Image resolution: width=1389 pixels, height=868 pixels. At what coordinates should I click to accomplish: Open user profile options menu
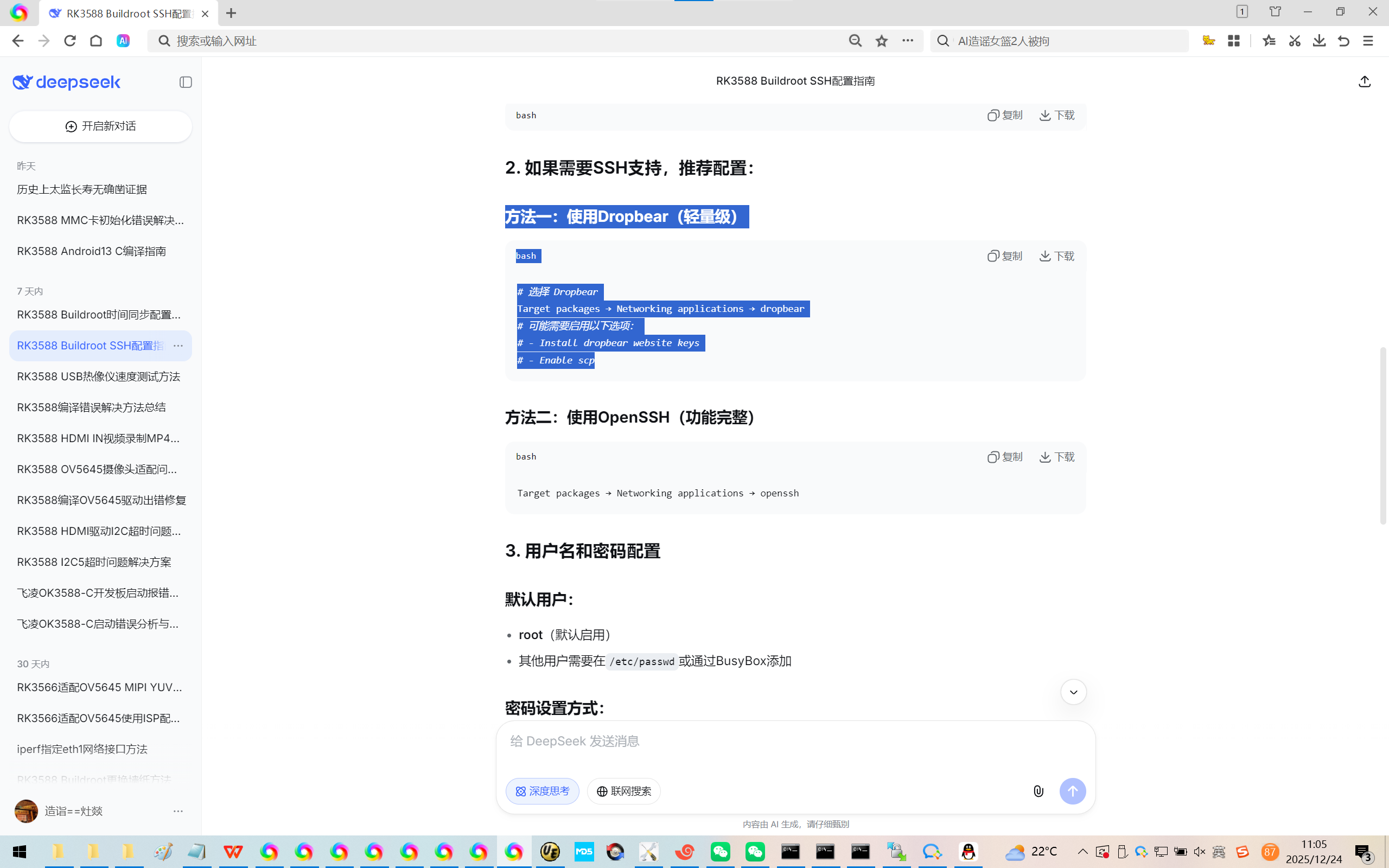click(x=178, y=811)
